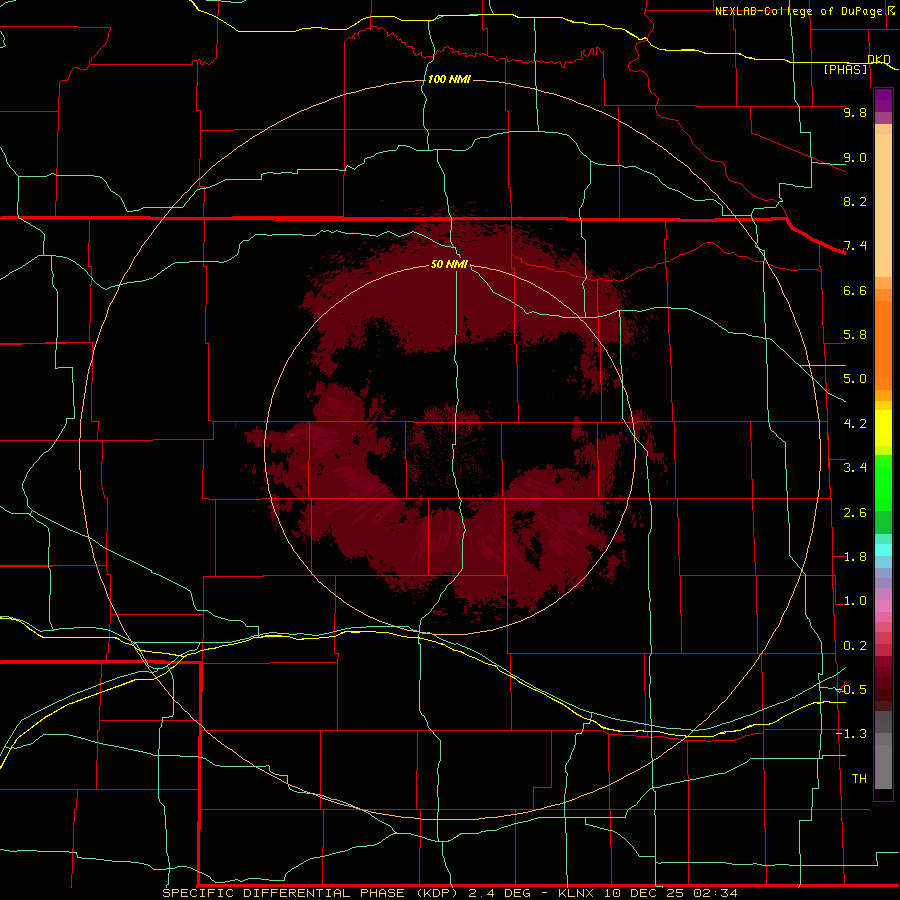Click the KLNX radar site identifier
The height and width of the screenshot is (900, 900).
[x=577, y=893]
